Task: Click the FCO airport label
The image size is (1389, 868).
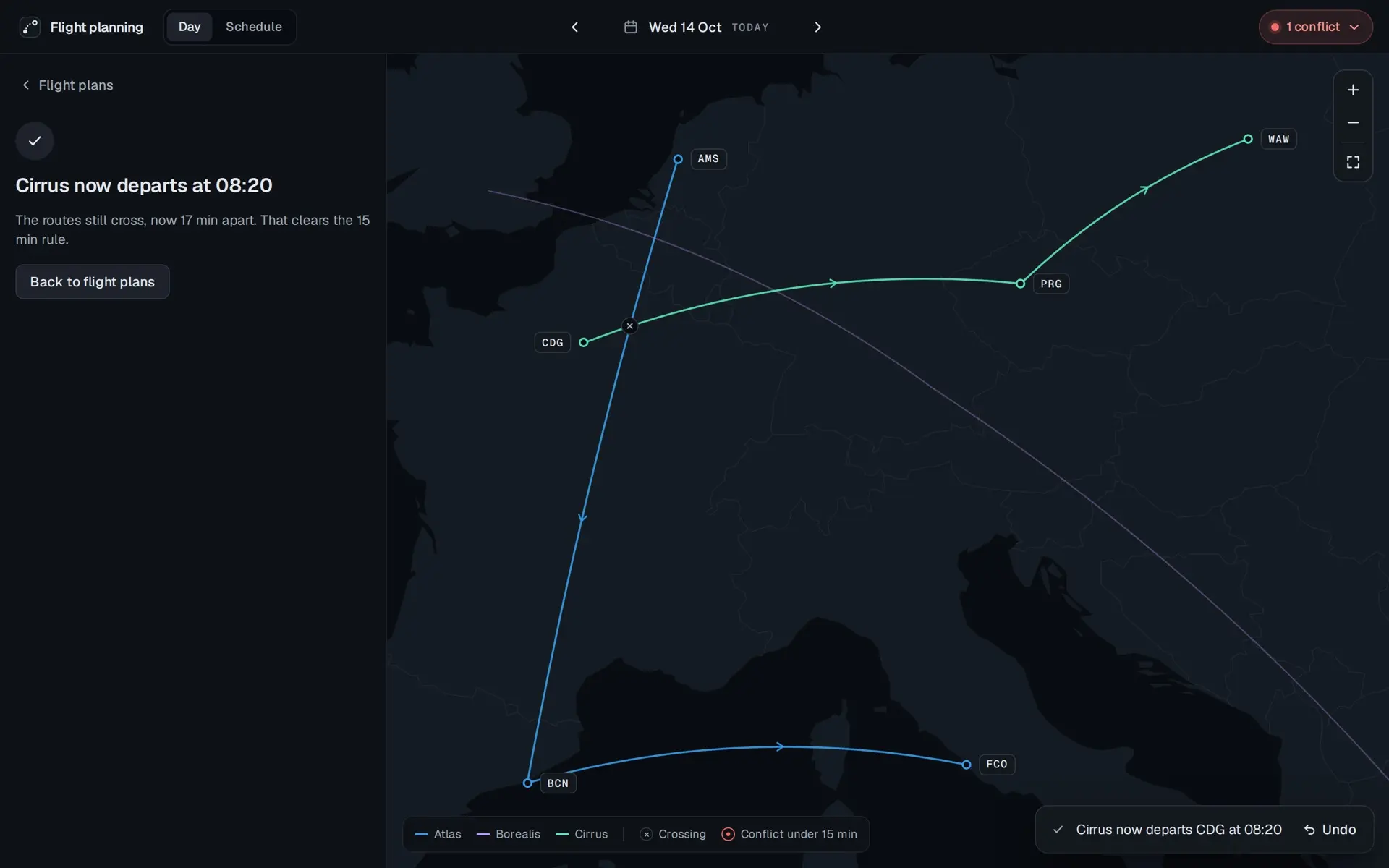Action: (997, 764)
